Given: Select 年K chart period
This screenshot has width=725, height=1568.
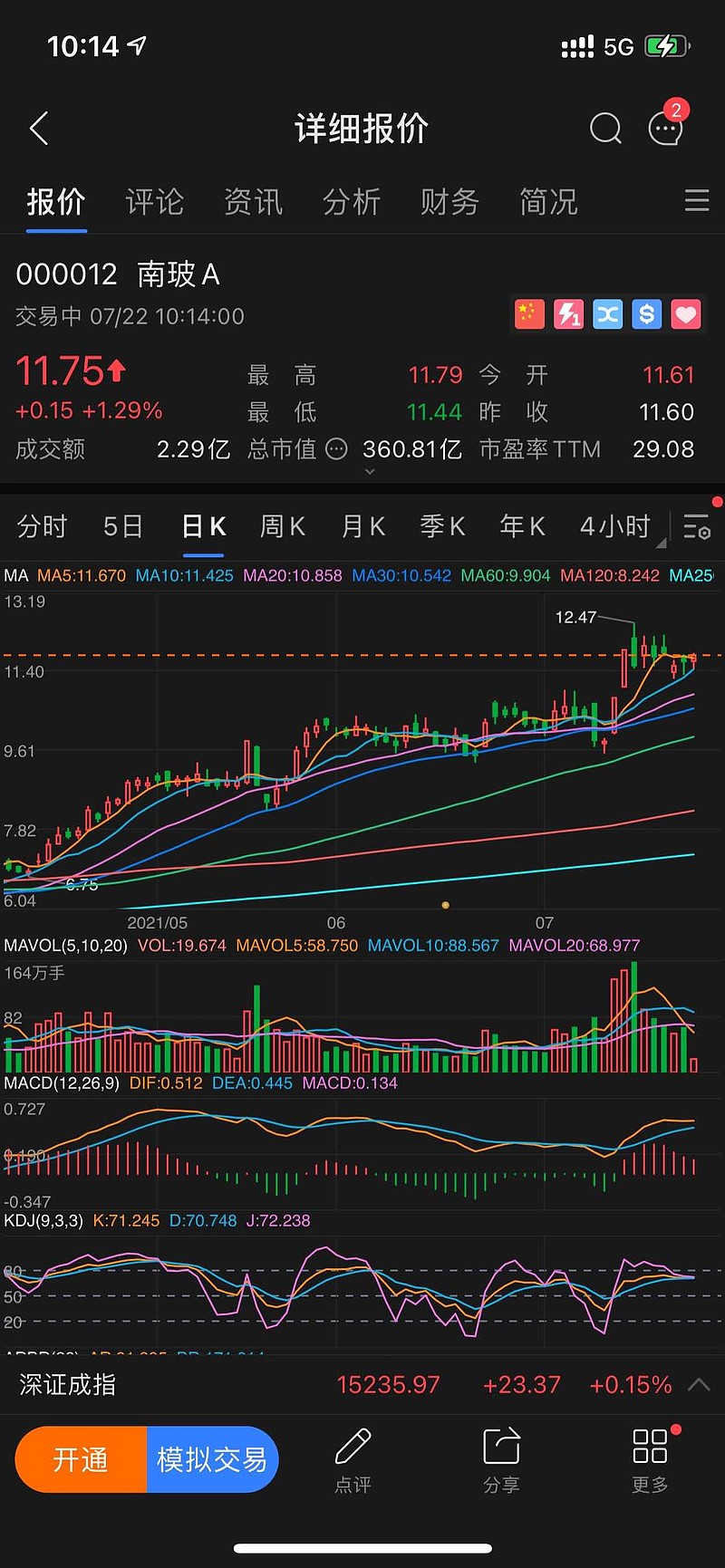Looking at the screenshot, I should [523, 526].
